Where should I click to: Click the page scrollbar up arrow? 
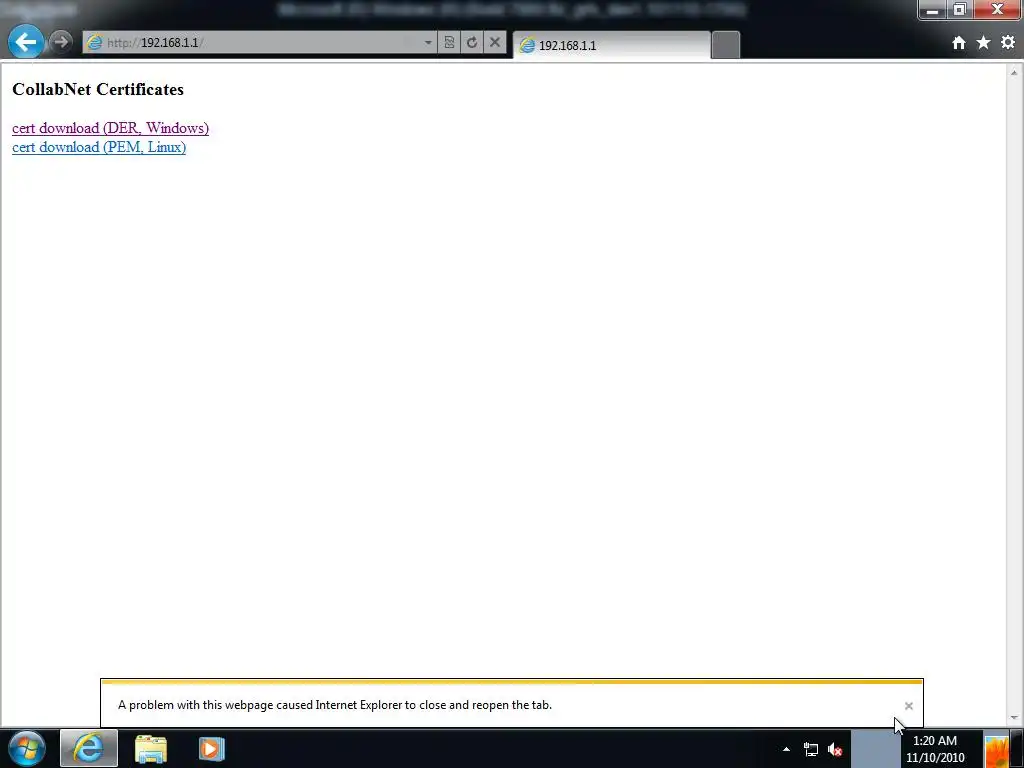click(1014, 72)
